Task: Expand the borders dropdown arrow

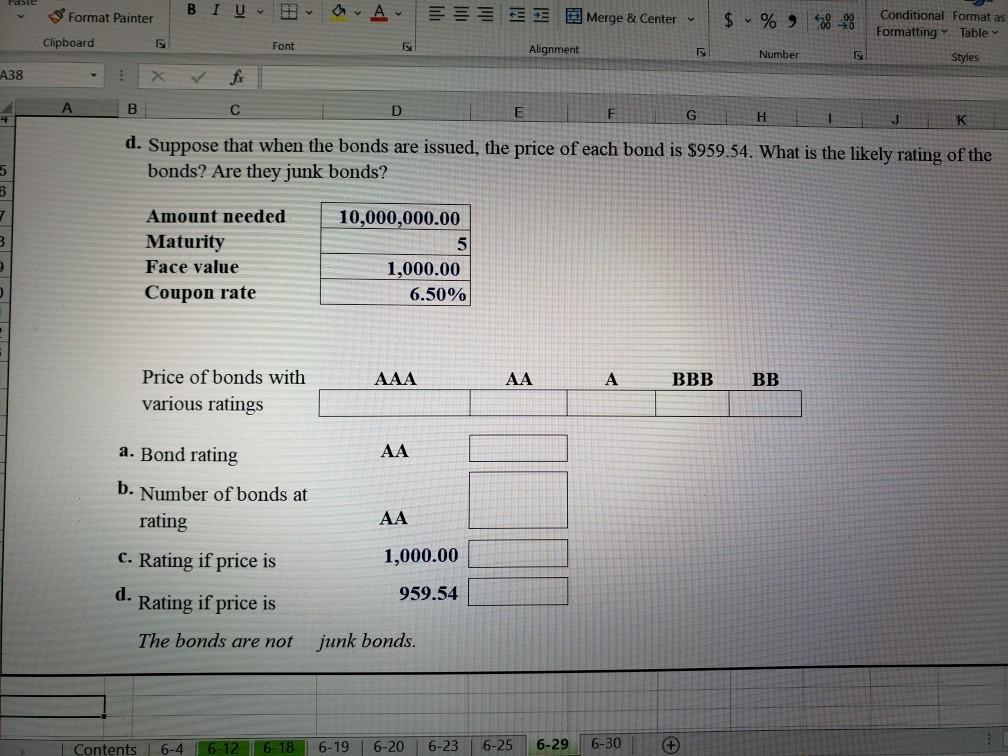Action: pyautogui.click(x=309, y=12)
